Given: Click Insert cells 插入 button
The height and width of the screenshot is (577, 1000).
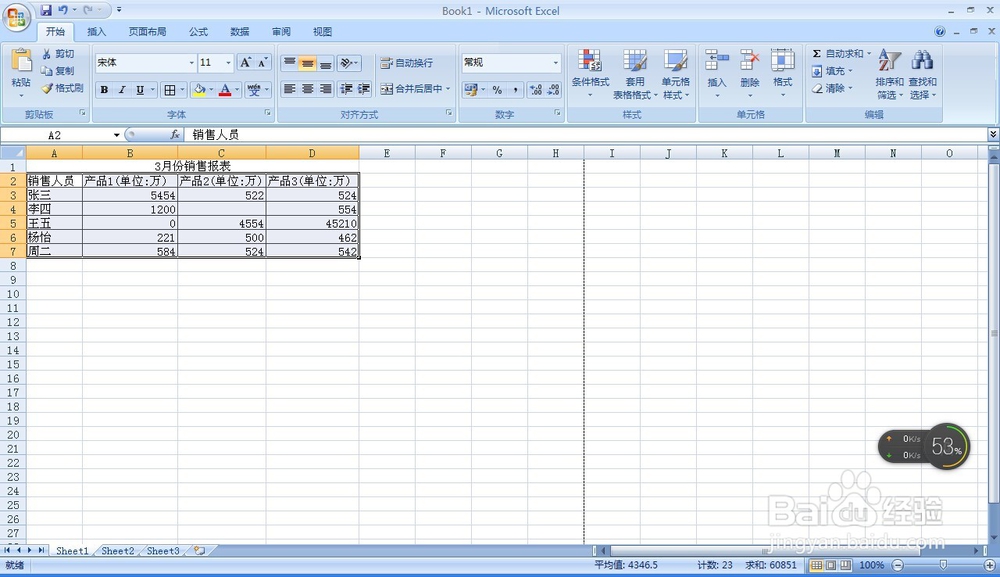Looking at the screenshot, I should coord(717,74).
